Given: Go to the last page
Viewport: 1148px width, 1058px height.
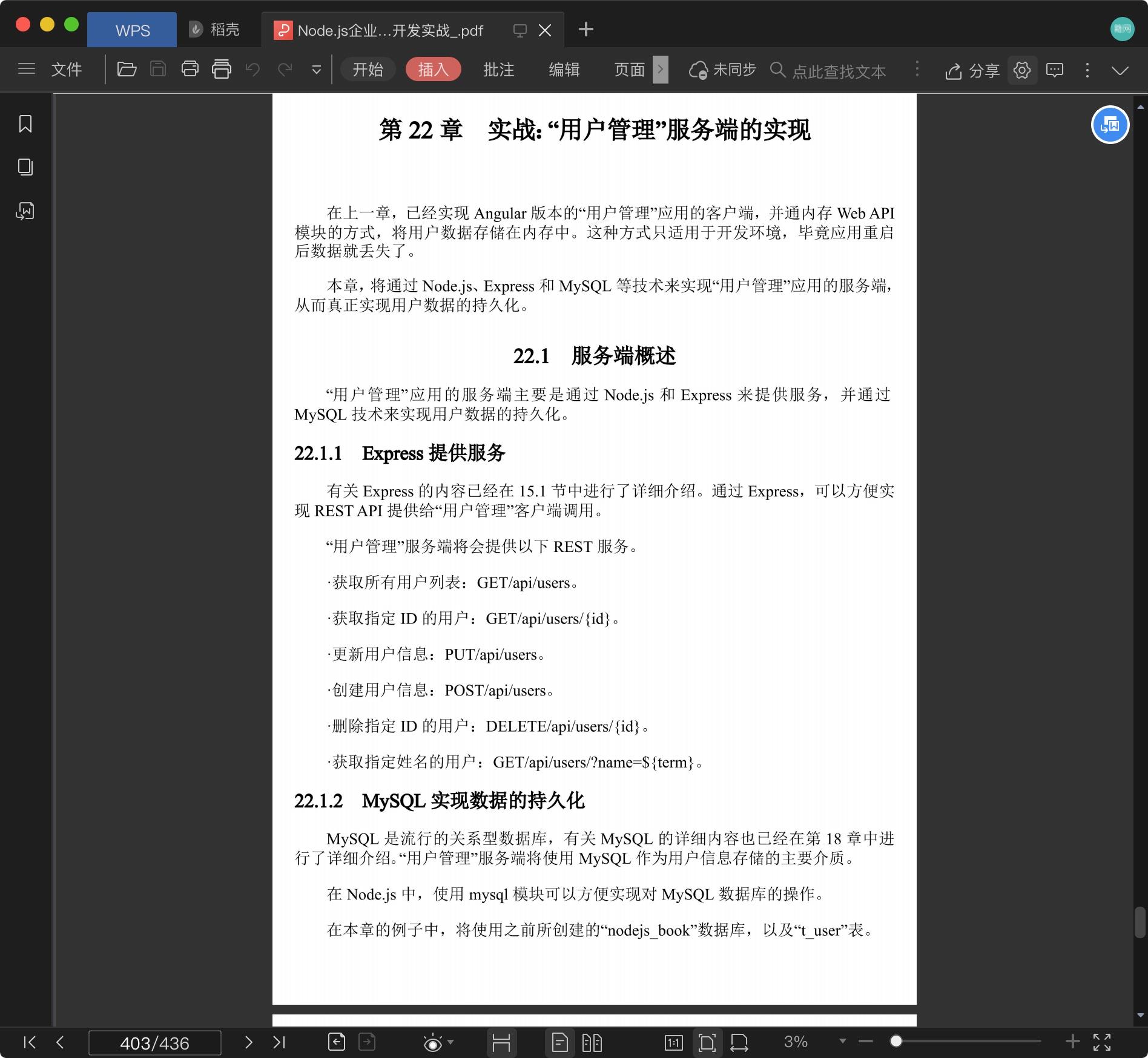Looking at the screenshot, I should coord(279,1042).
